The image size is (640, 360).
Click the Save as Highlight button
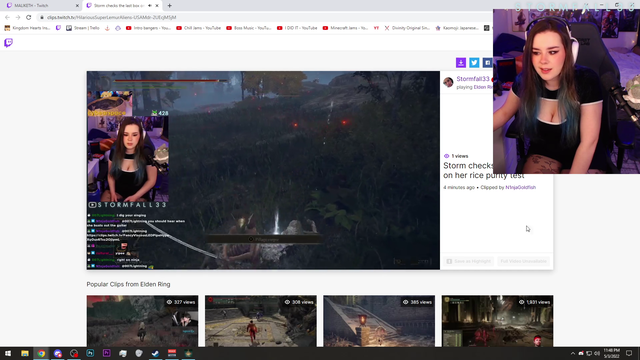pos(469,261)
